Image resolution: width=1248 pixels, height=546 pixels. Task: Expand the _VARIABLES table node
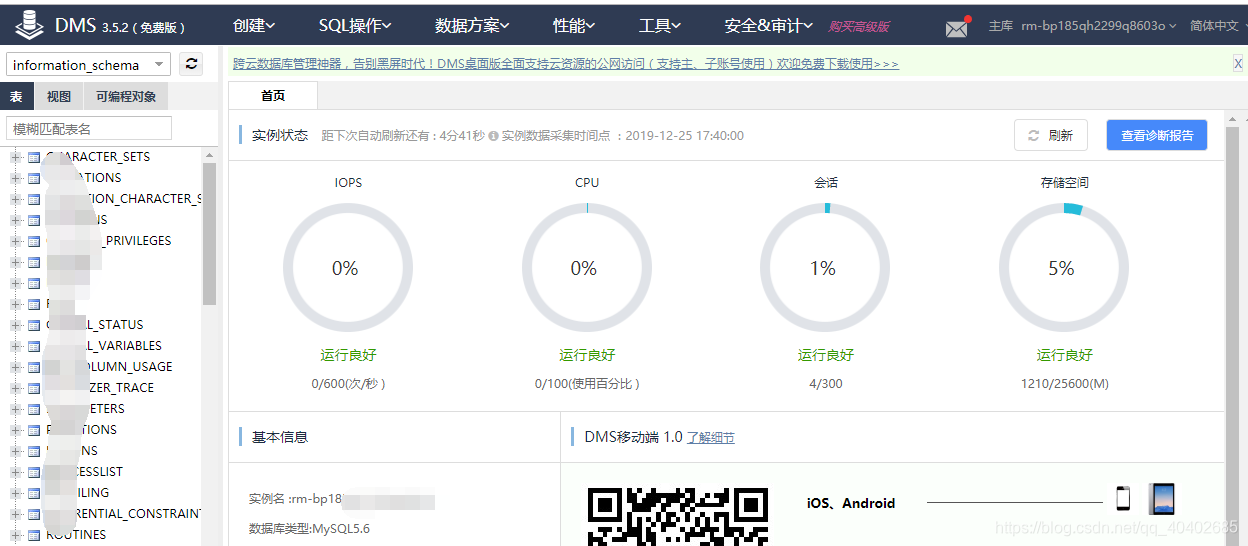[x=15, y=346]
